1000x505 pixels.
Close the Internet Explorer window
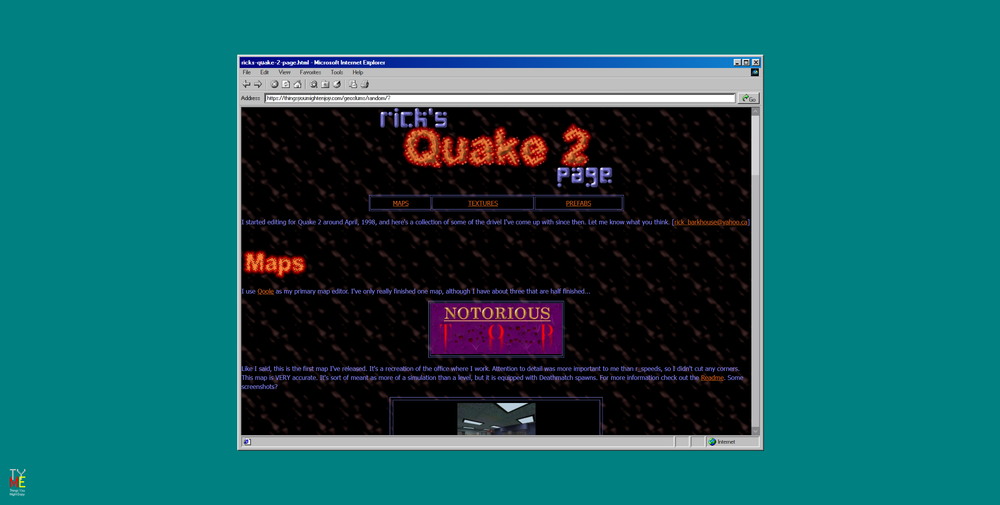coord(756,62)
